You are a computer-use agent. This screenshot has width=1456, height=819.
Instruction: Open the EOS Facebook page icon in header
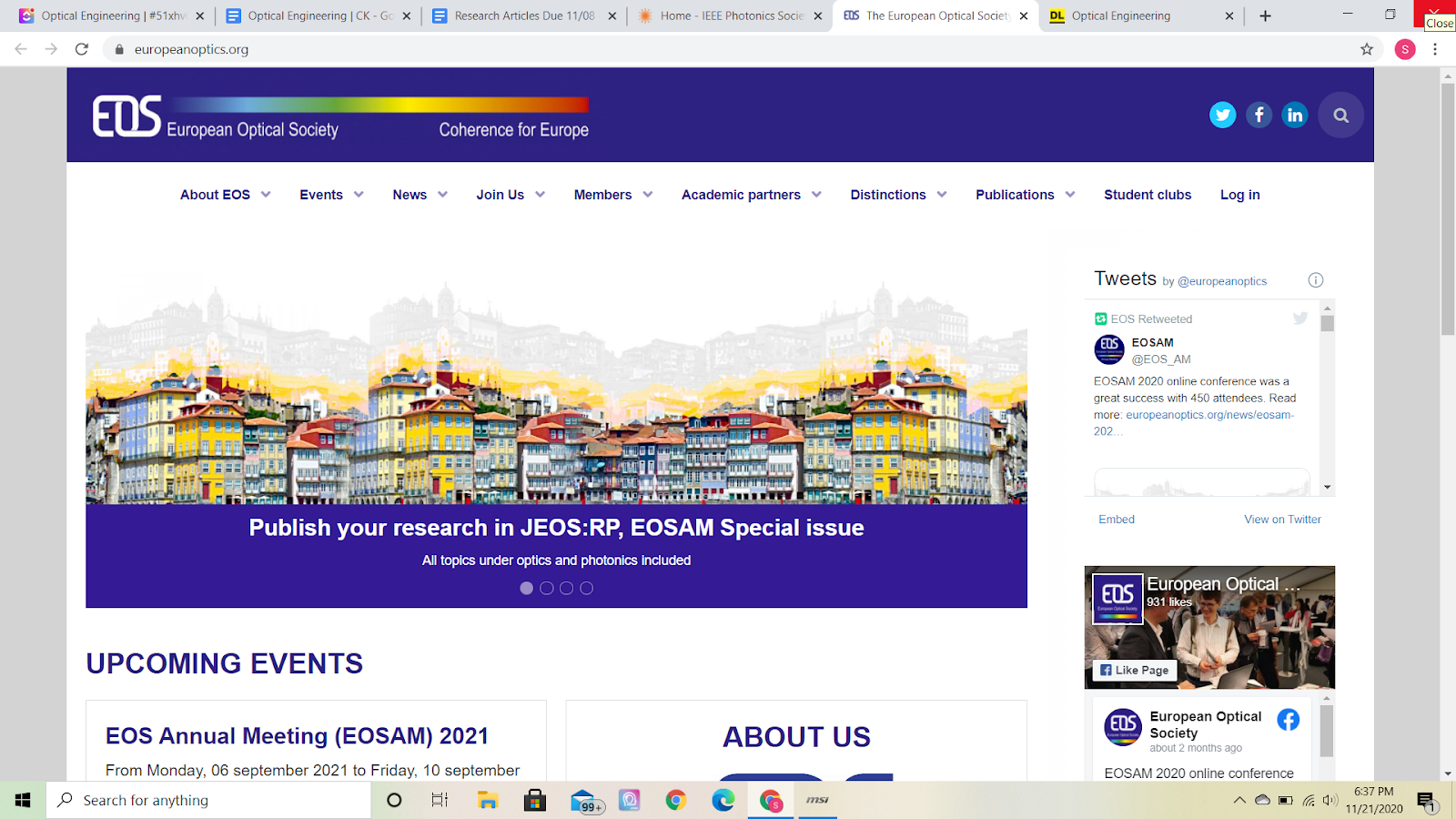[x=1259, y=115]
